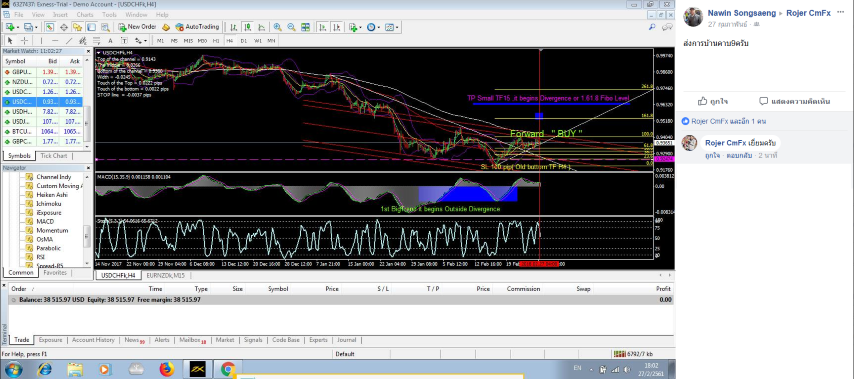Select the crosshair tool
Viewport: 854px width, 379px height.
click(x=24, y=40)
